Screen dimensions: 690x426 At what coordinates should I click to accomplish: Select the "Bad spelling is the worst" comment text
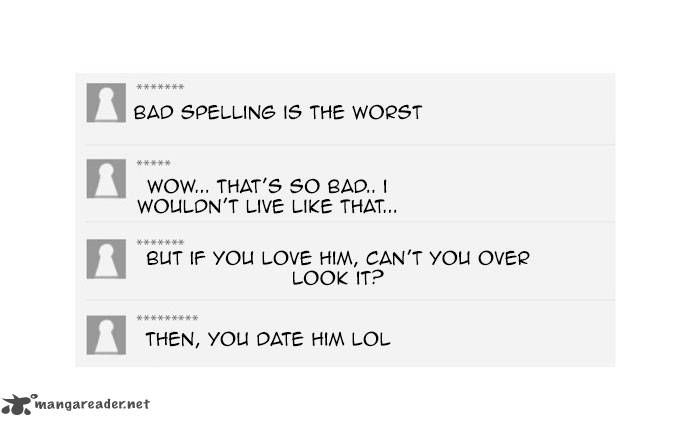point(278,112)
